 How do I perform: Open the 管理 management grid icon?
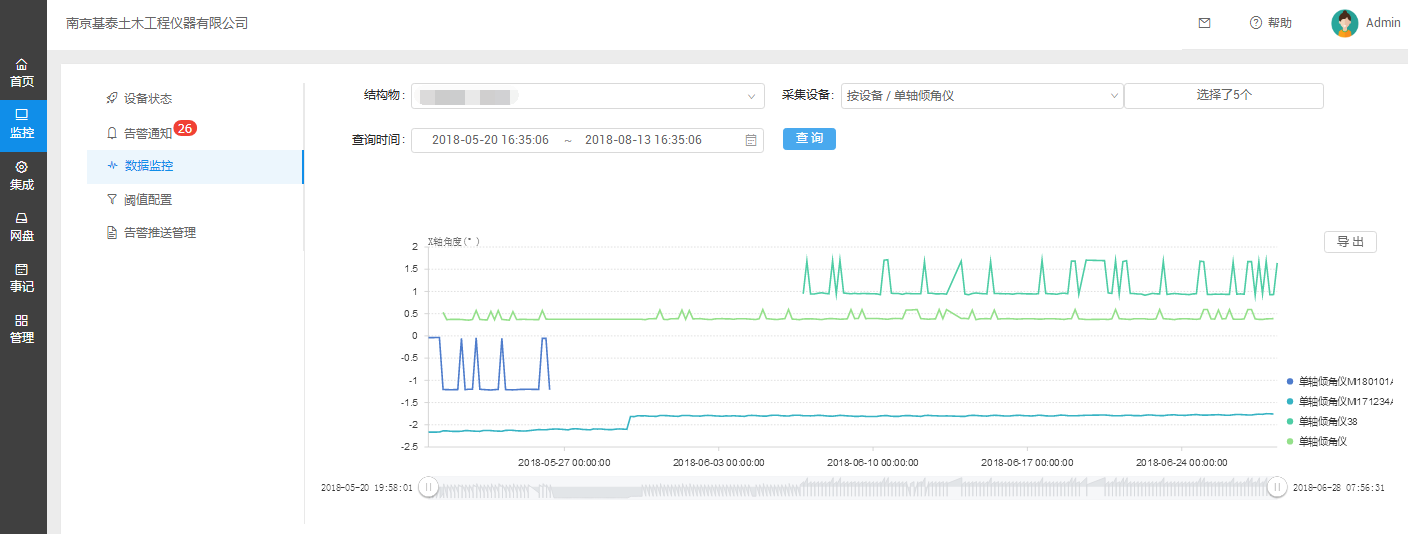tap(22, 321)
